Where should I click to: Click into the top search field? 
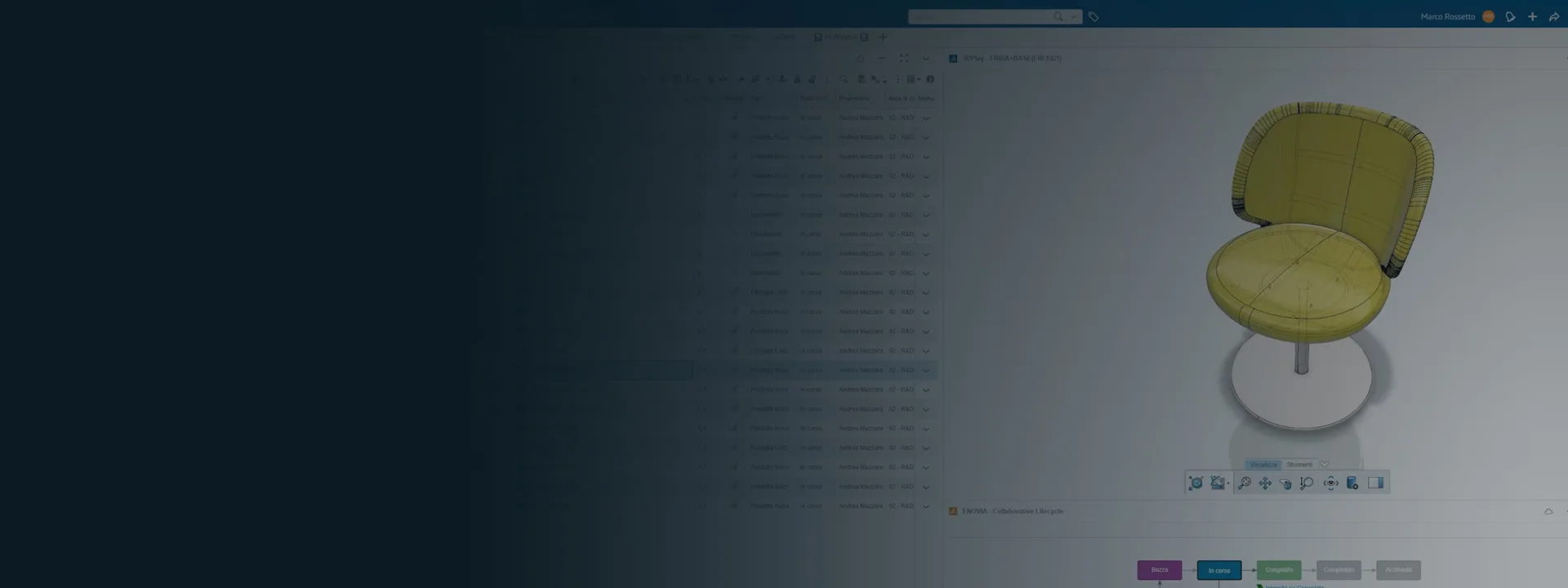tap(980, 17)
